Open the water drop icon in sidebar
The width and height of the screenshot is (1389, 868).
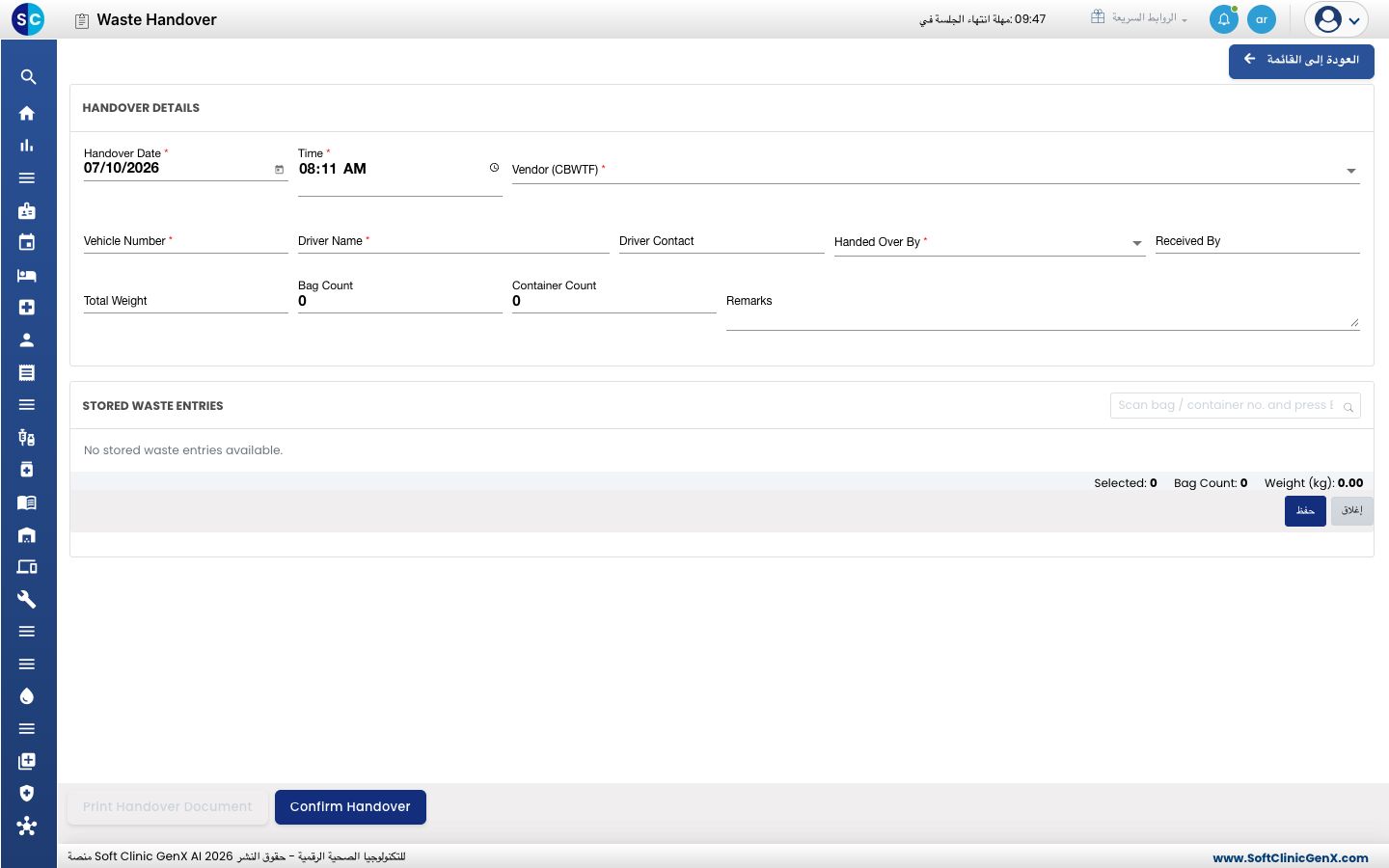click(27, 696)
